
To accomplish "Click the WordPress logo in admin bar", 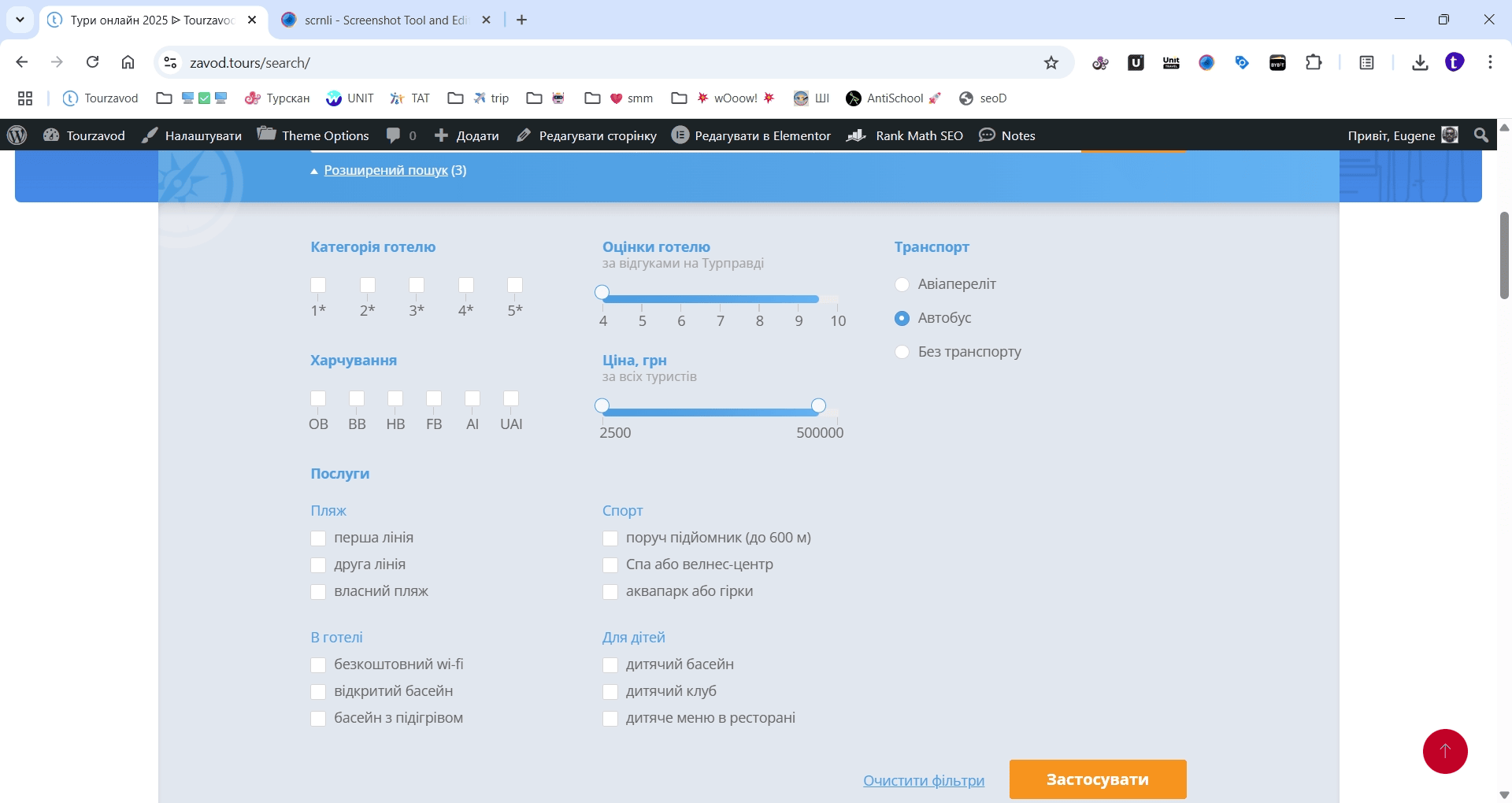I will 17,135.
